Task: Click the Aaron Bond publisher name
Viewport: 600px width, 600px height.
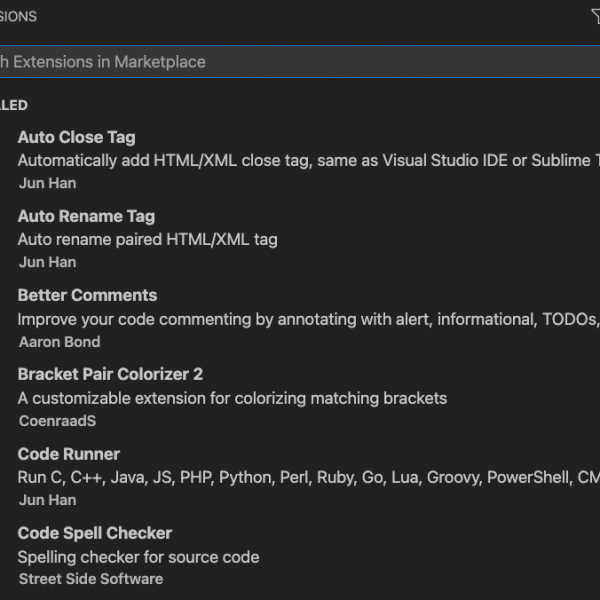Action: pyautogui.click(x=58, y=341)
